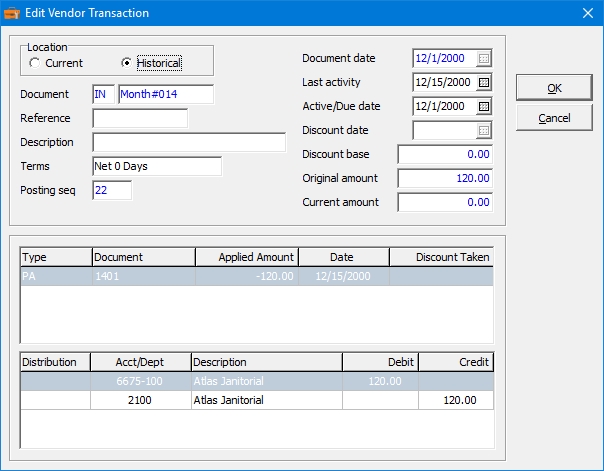The height and width of the screenshot is (471, 604).
Task: Open the Discount date calendar picker
Action: (x=484, y=131)
